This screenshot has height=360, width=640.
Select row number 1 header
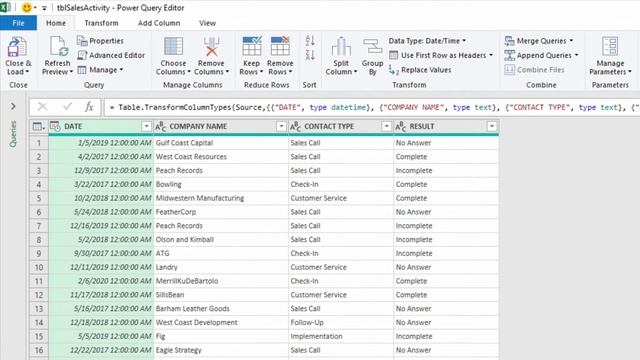(x=39, y=143)
